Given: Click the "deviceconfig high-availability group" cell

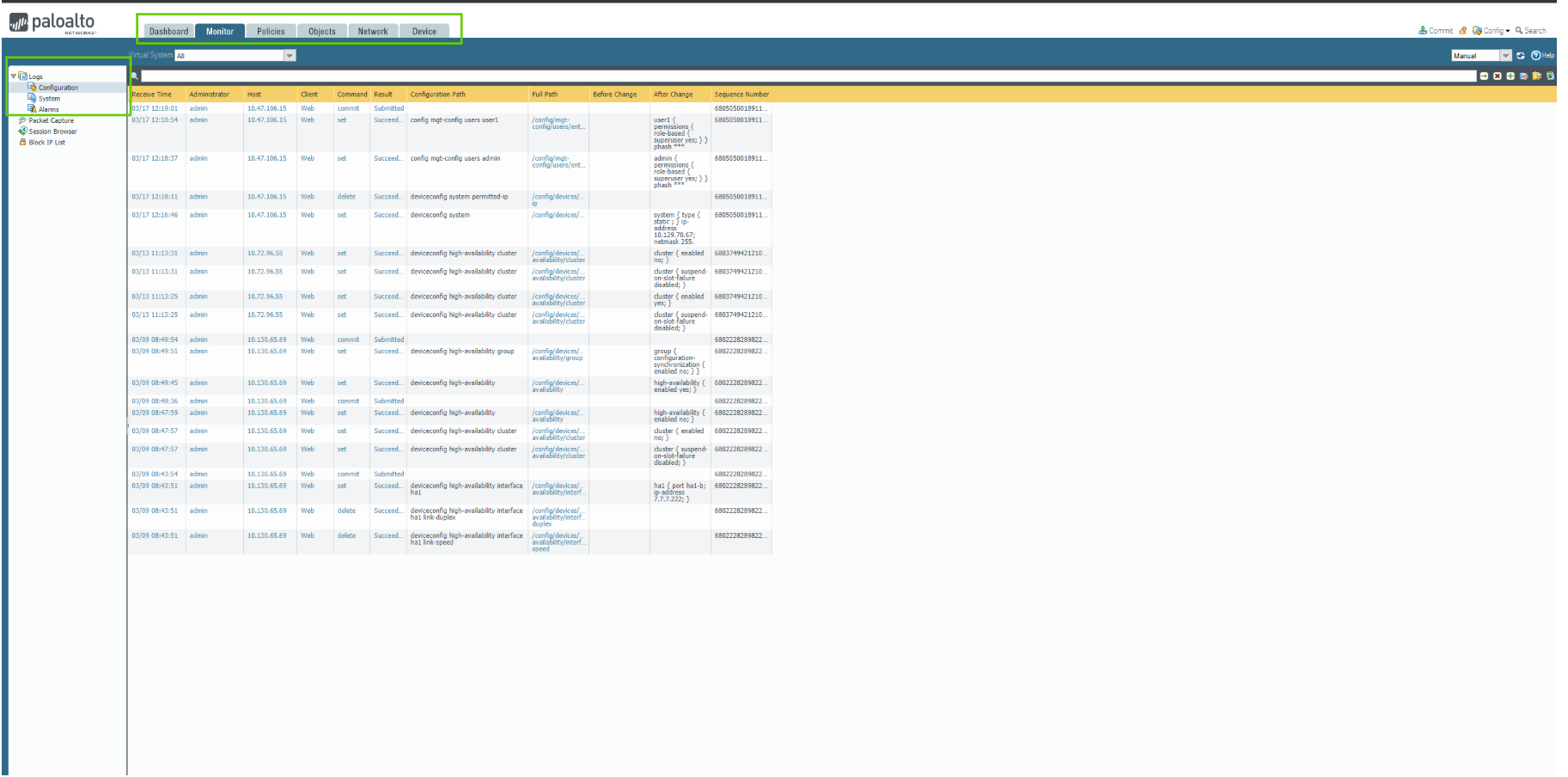Looking at the screenshot, I should 462,352.
